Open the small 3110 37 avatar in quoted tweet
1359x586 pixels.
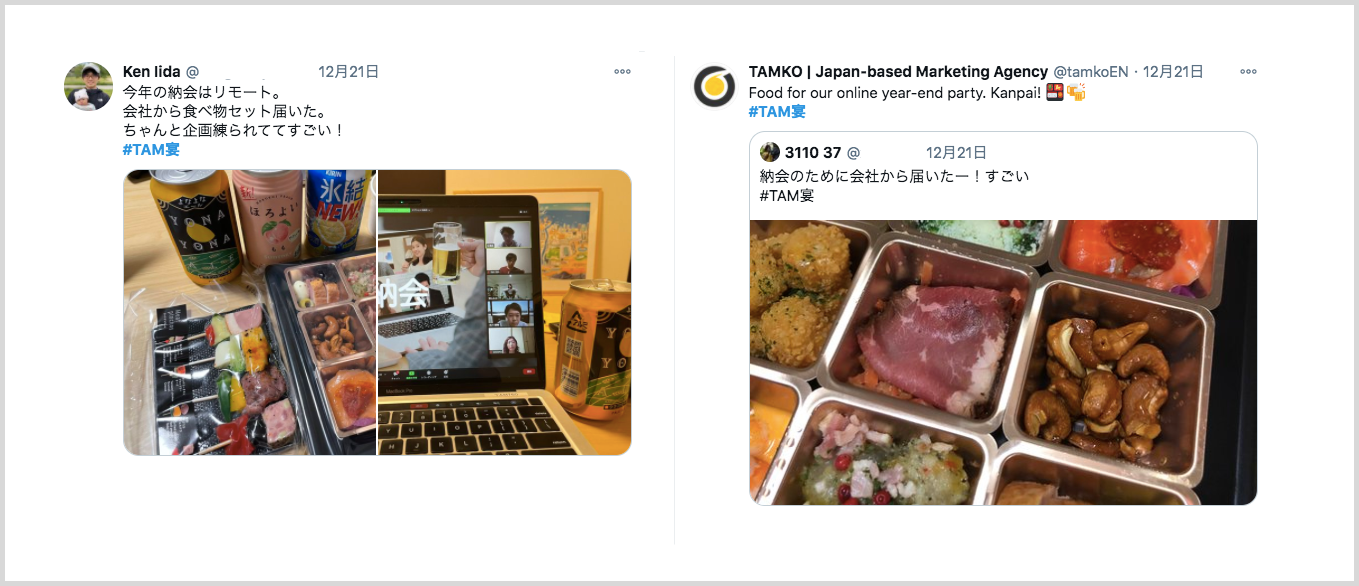(770, 152)
